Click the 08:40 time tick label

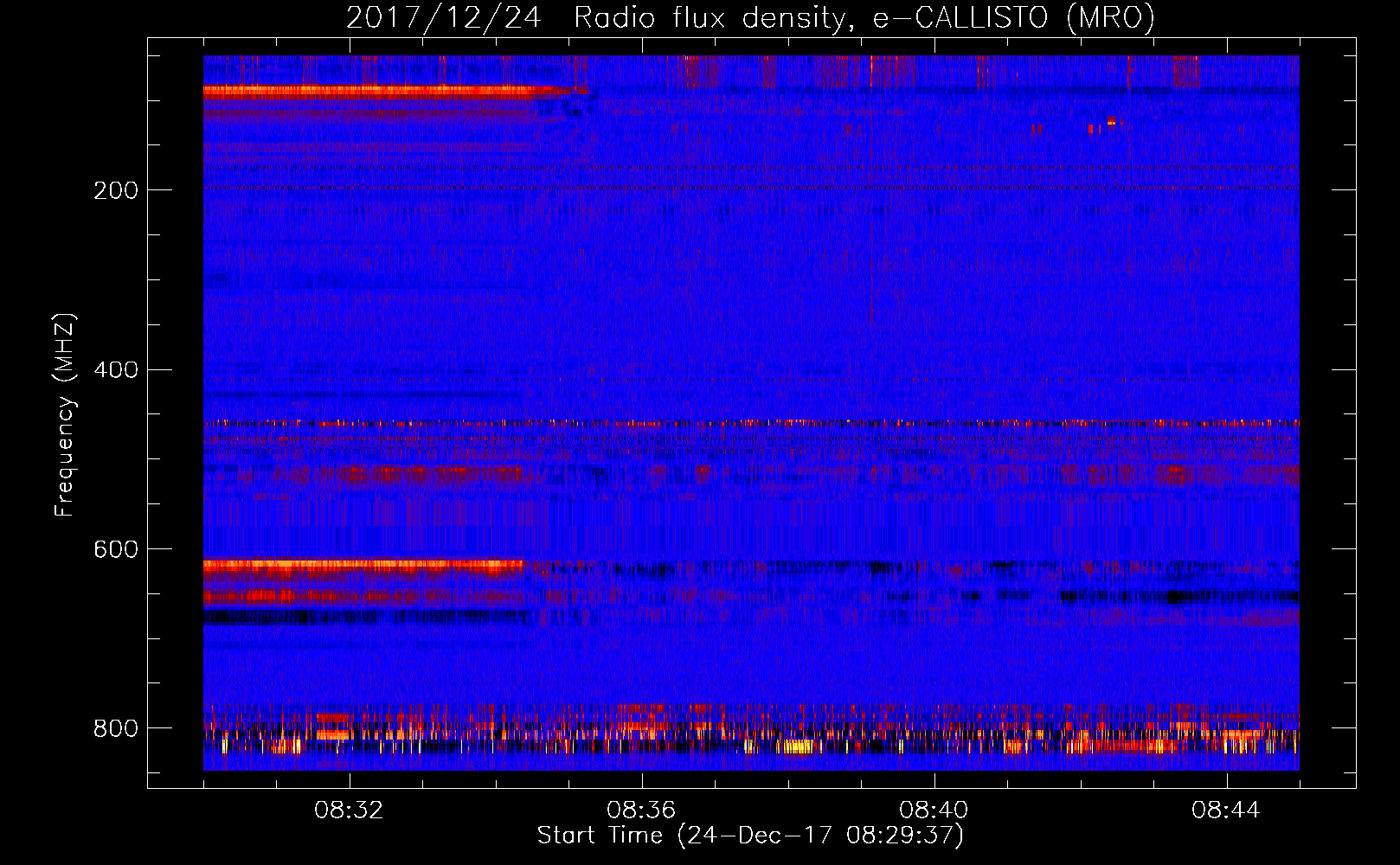(x=934, y=811)
